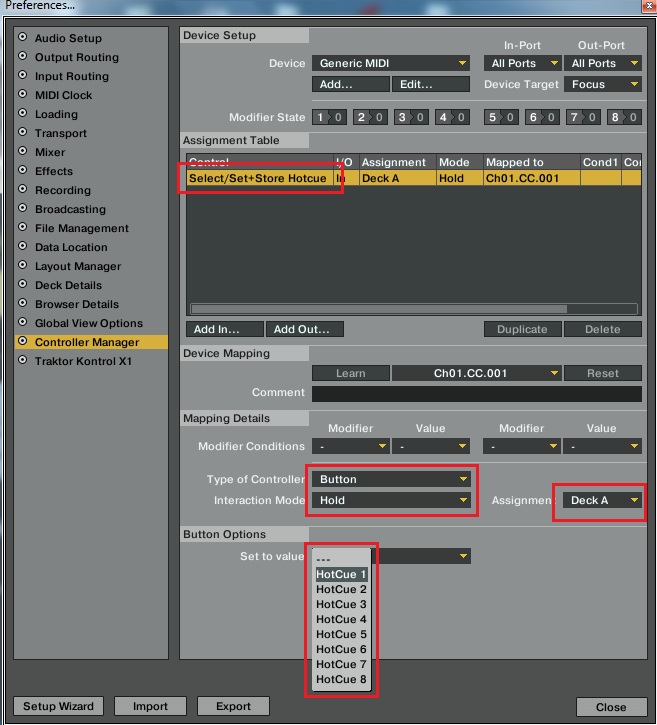The width and height of the screenshot is (657, 725).
Task: Switch to Layout Manager
Action: pos(78,265)
